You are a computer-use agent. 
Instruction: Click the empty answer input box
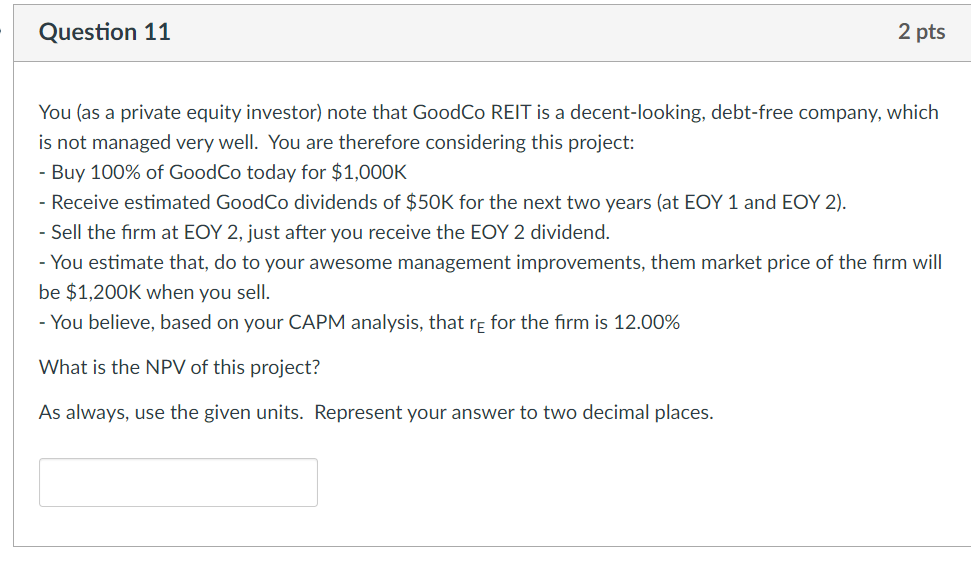(178, 482)
